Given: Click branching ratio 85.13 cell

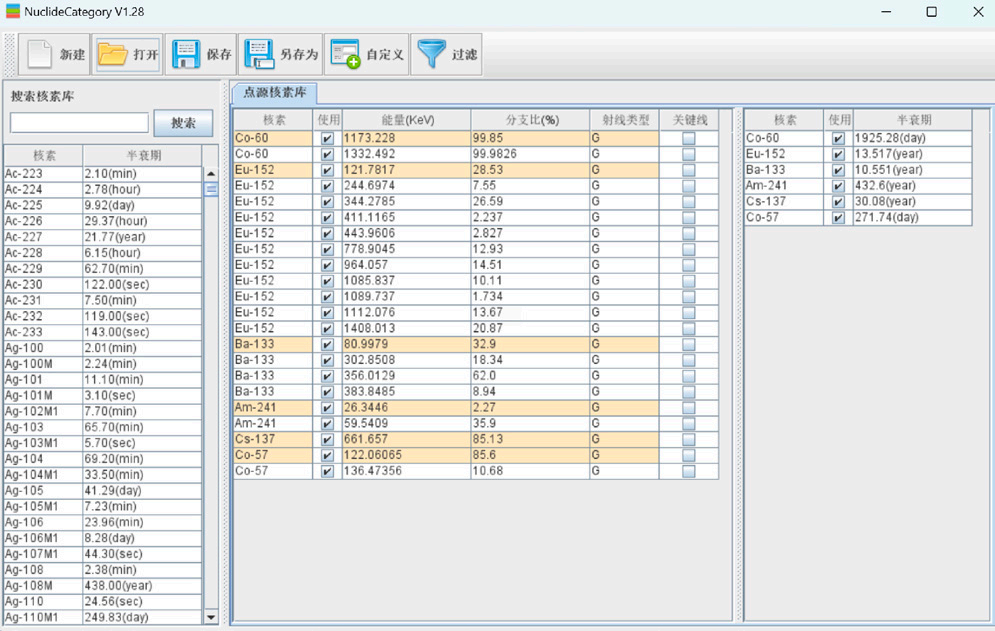Looking at the screenshot, I should (x=530, y=439).
